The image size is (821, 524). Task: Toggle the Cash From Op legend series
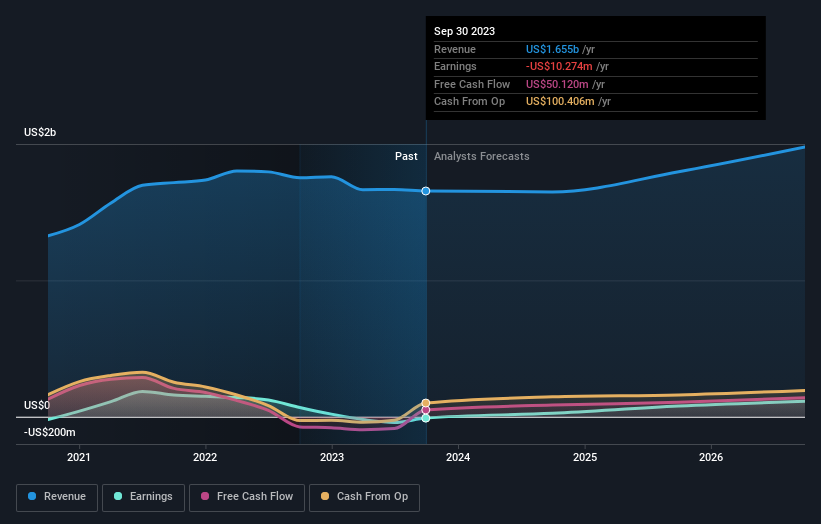(364, 497)
